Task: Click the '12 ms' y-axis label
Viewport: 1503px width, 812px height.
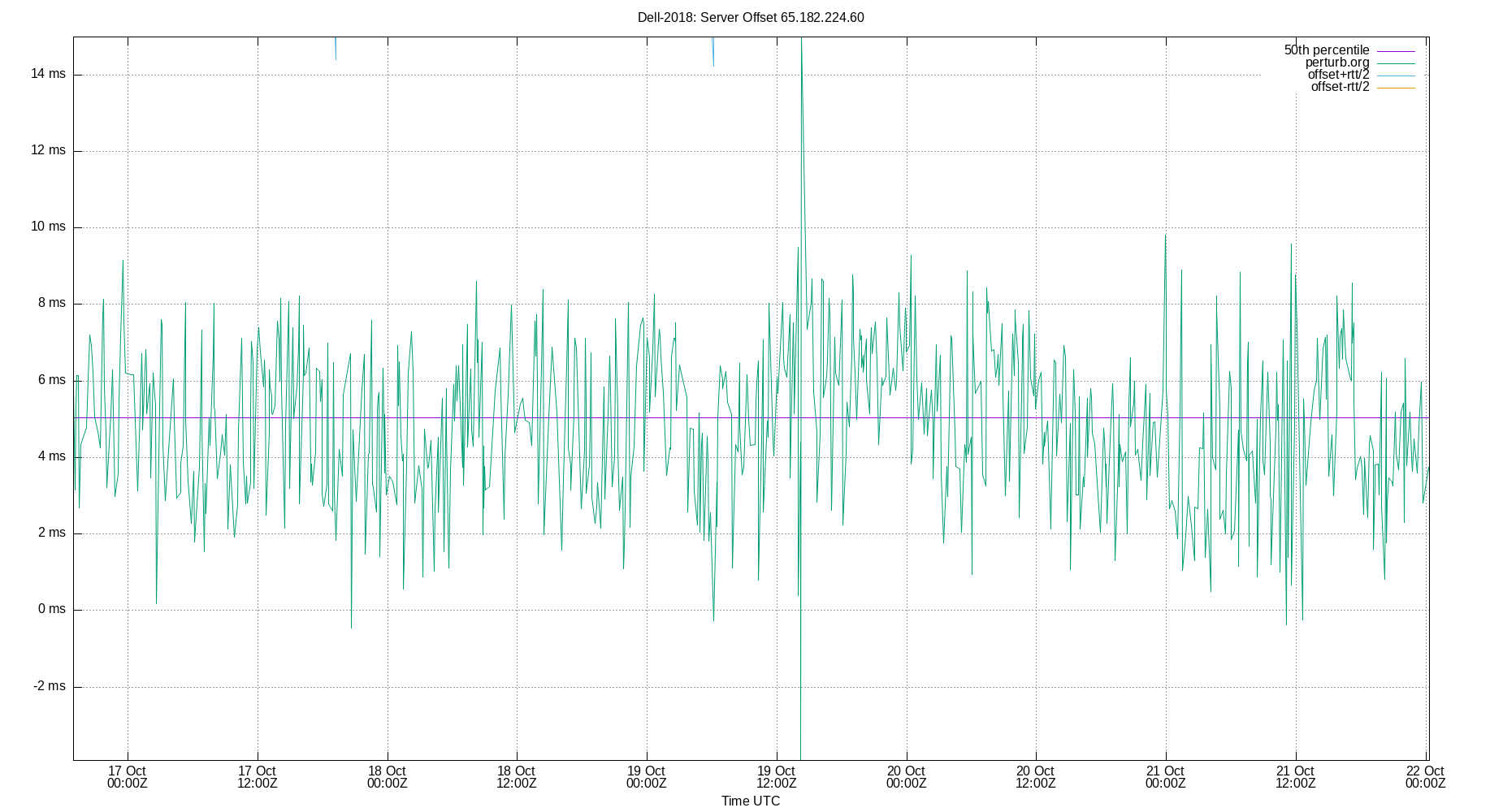Action: click(48, 150)
